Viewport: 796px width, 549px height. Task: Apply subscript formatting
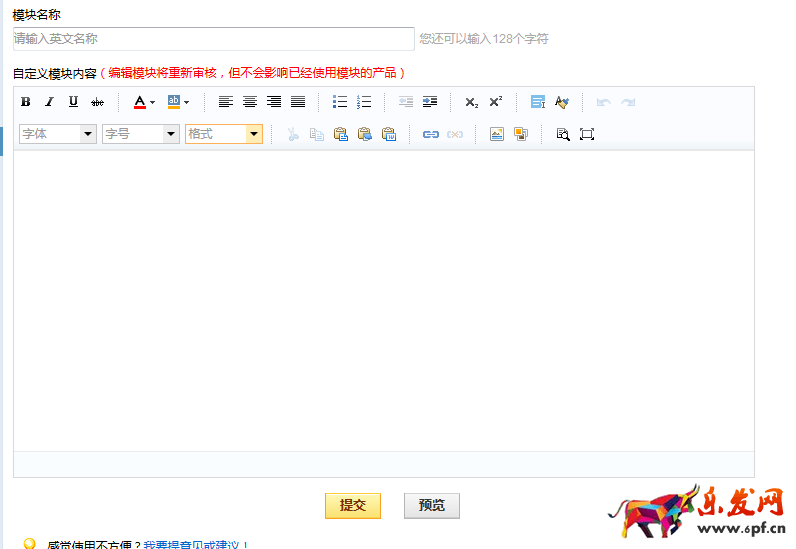click(x=472, y=103)
